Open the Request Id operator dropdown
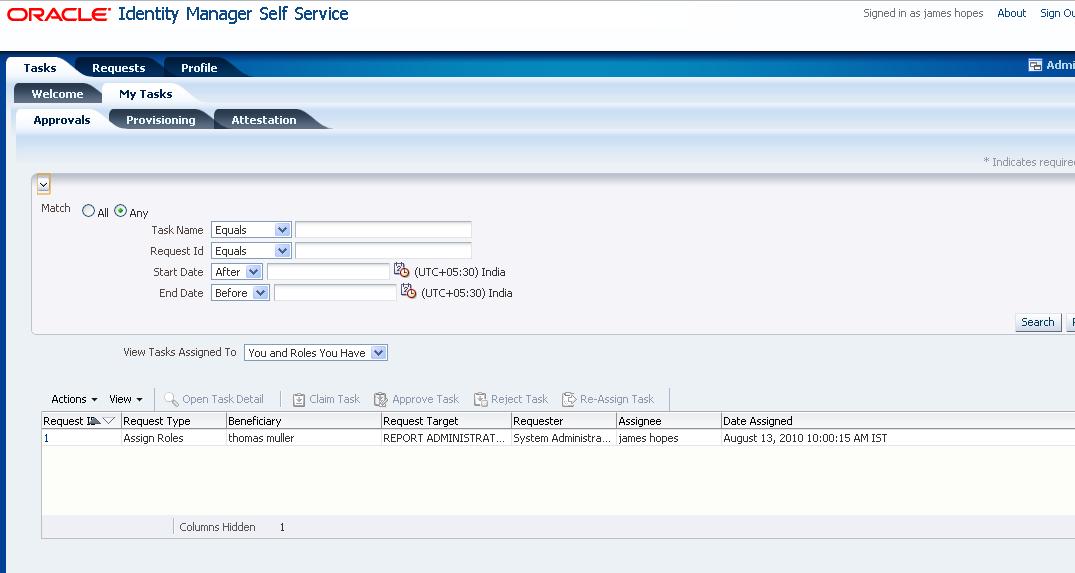 [251, 251]
